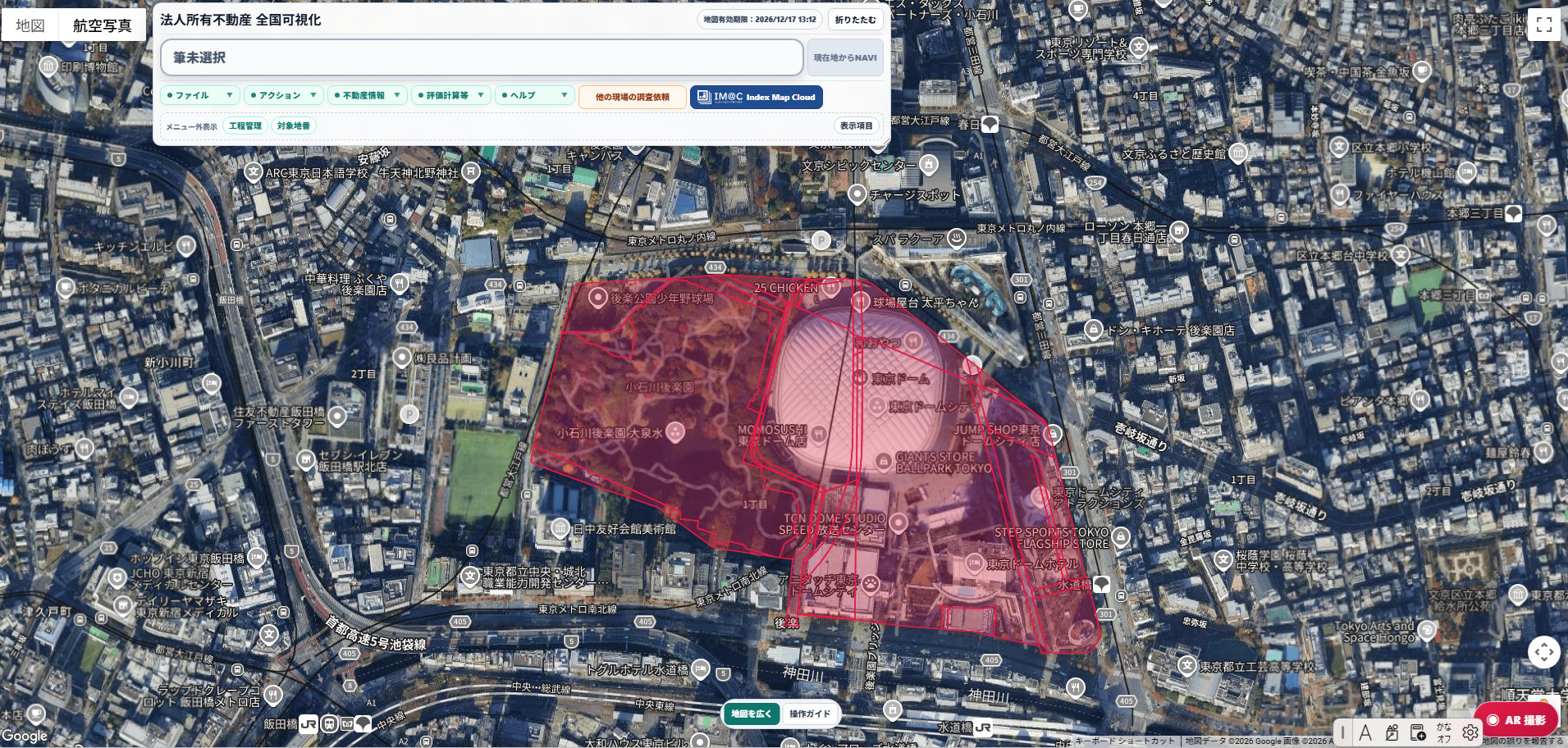Click the 現在地からNAVI button
1568x748 pixels.
pos(845,57)
